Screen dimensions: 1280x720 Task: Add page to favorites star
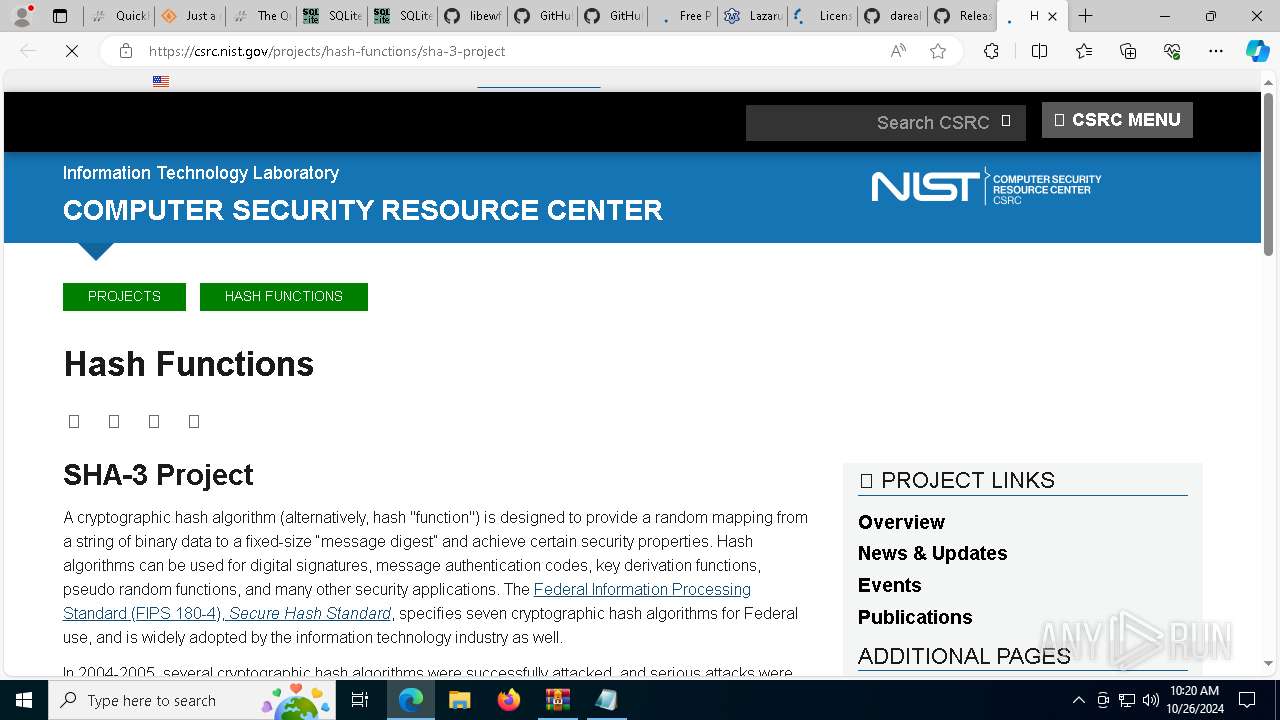click(x=938, y=51)
